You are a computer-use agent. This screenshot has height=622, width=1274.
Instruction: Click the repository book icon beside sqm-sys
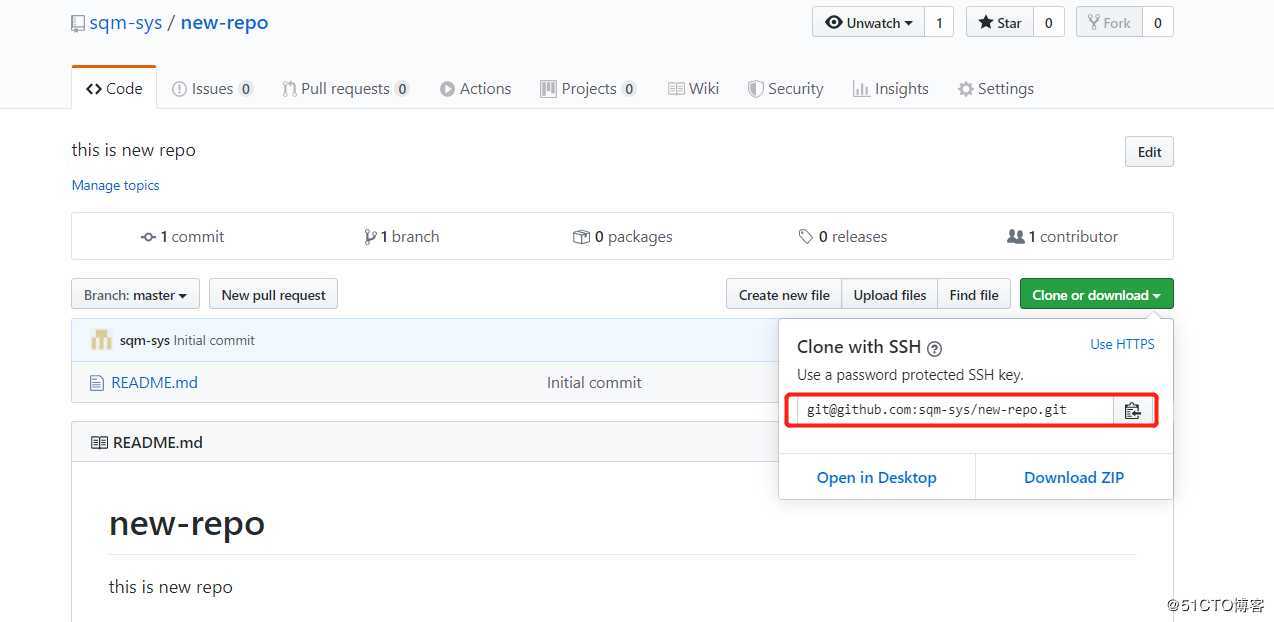[x=78, y=23]
